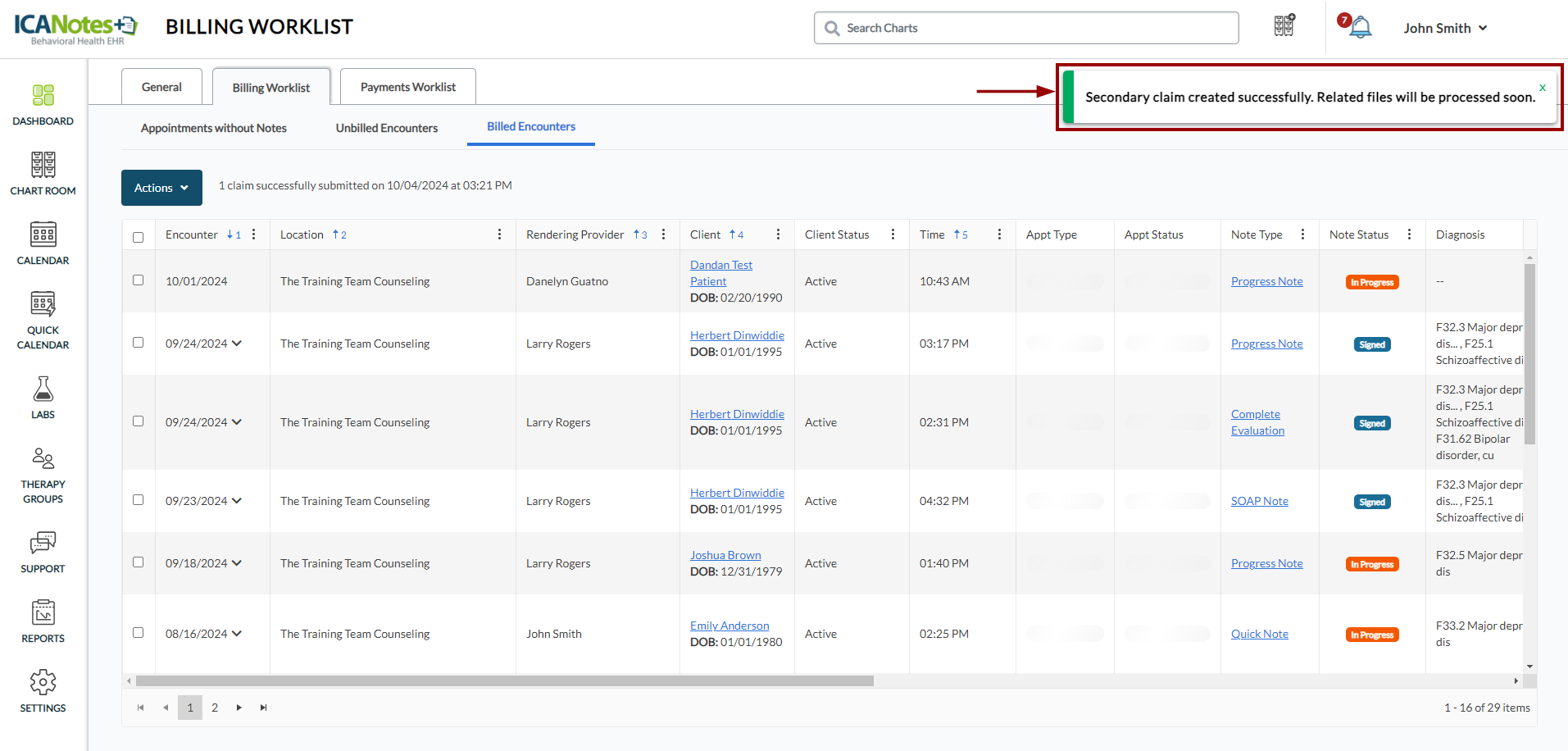Tick the checkbox for the 09/18/2024 encounter
Viewport: 1568px width, 751px height.
click(139, 562)
